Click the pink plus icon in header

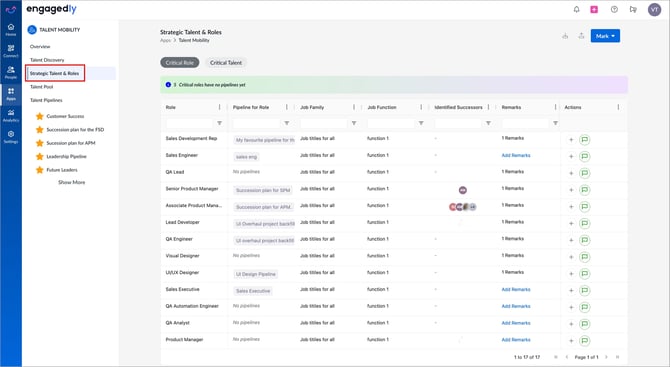coord(594,9)
